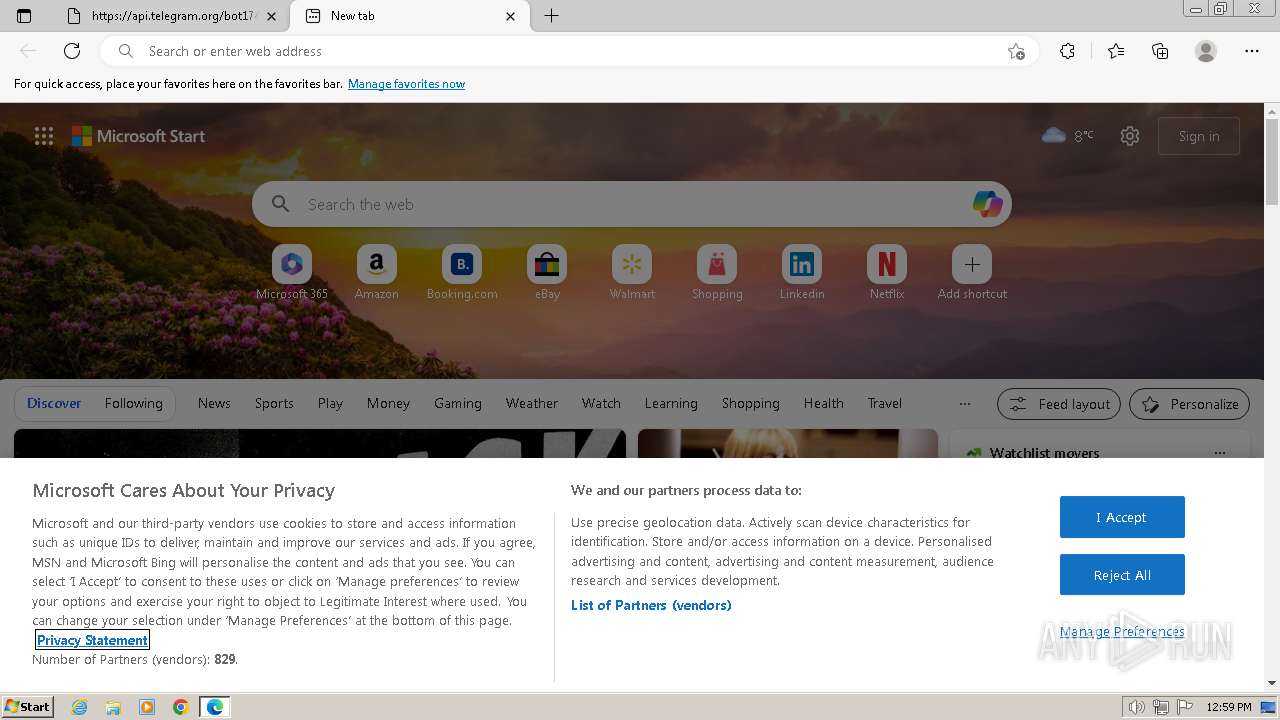This screenshot has height=720, width=1280.
Task: Open Watchlist movers card options
Action: [1220, 453]
